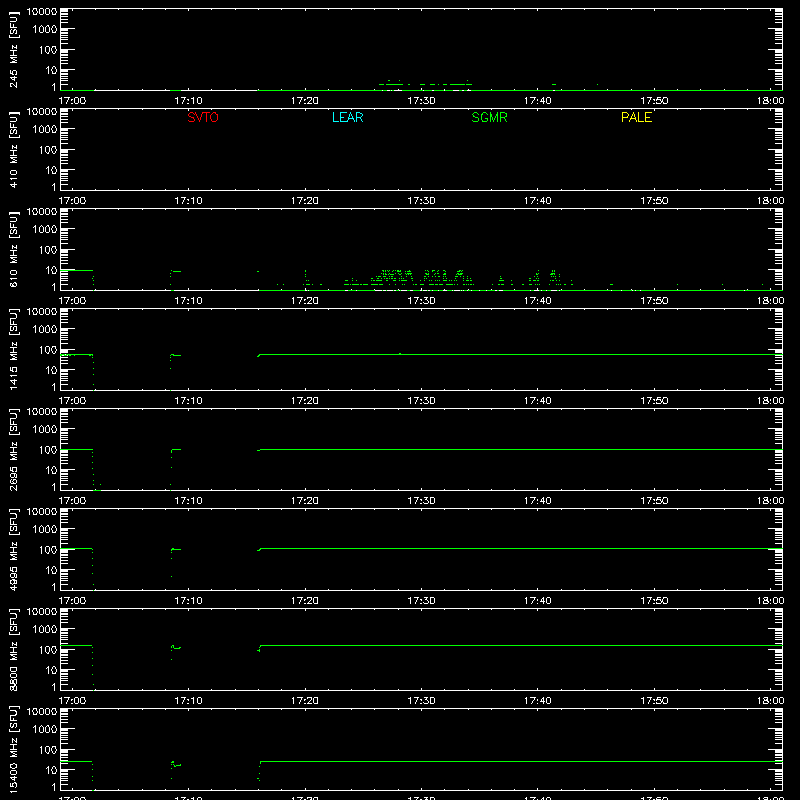Click 18:00 time label under 2695 MHz plot

pyautogui.click(x=770, y=501)
